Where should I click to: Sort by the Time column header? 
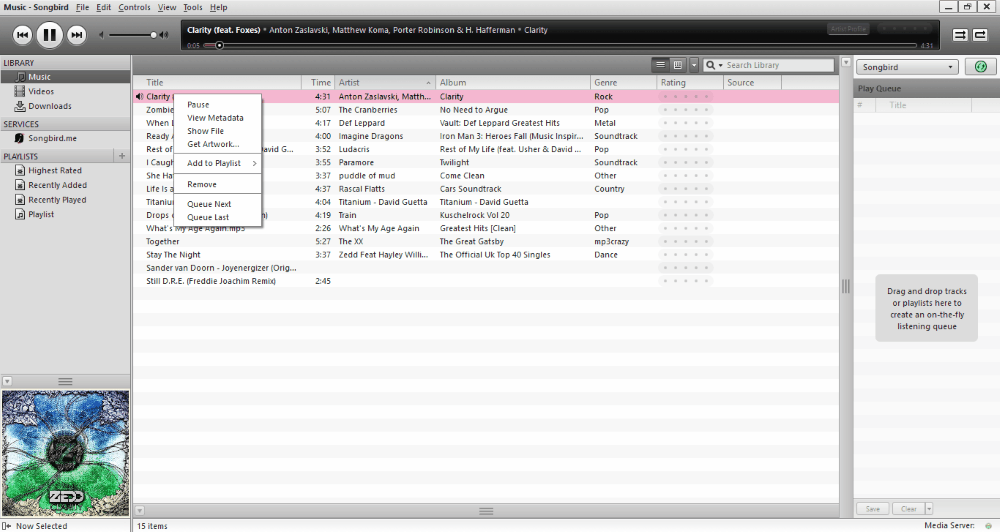(x=318, y=82)
